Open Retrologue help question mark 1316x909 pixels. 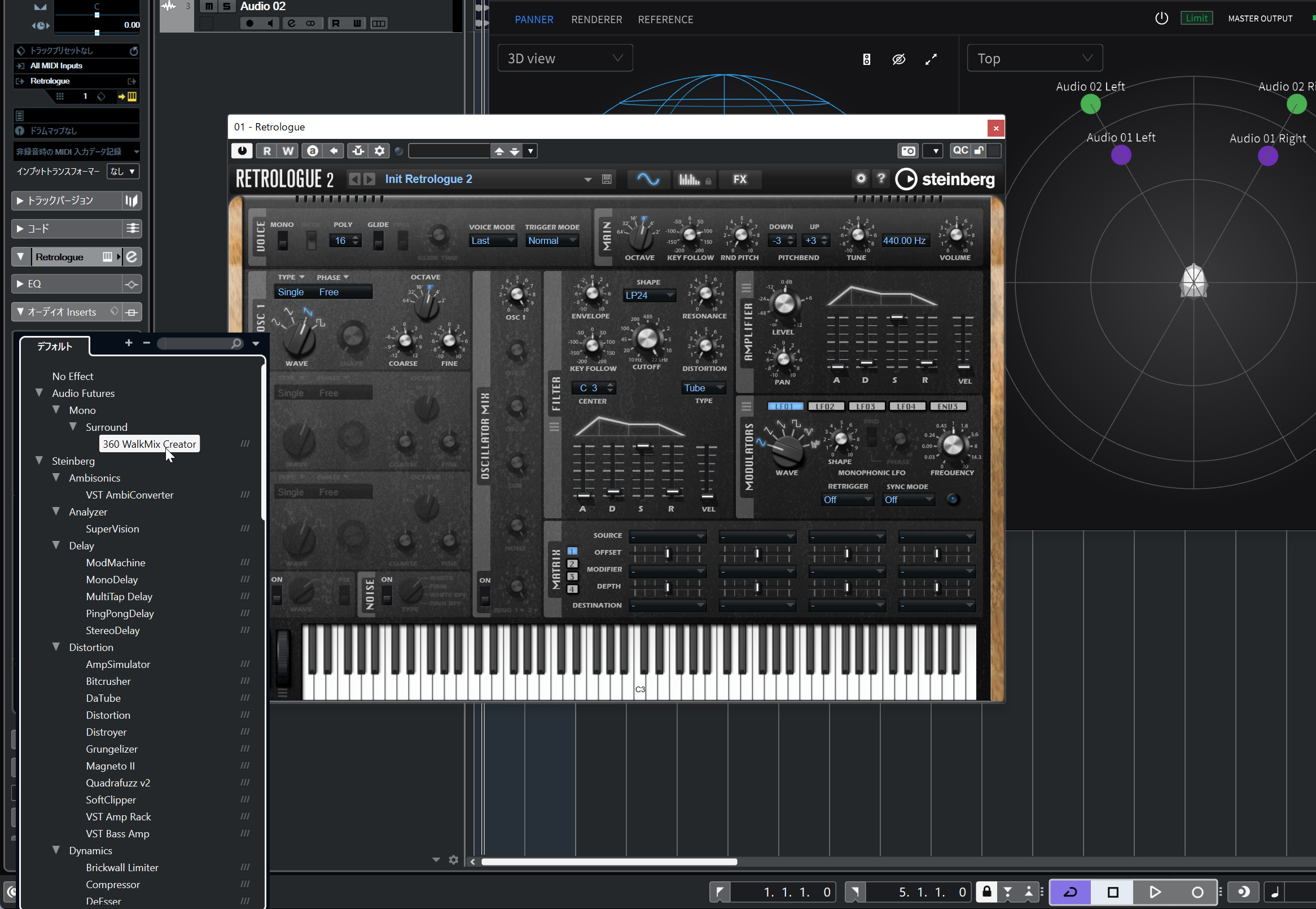tap(880, 178)
